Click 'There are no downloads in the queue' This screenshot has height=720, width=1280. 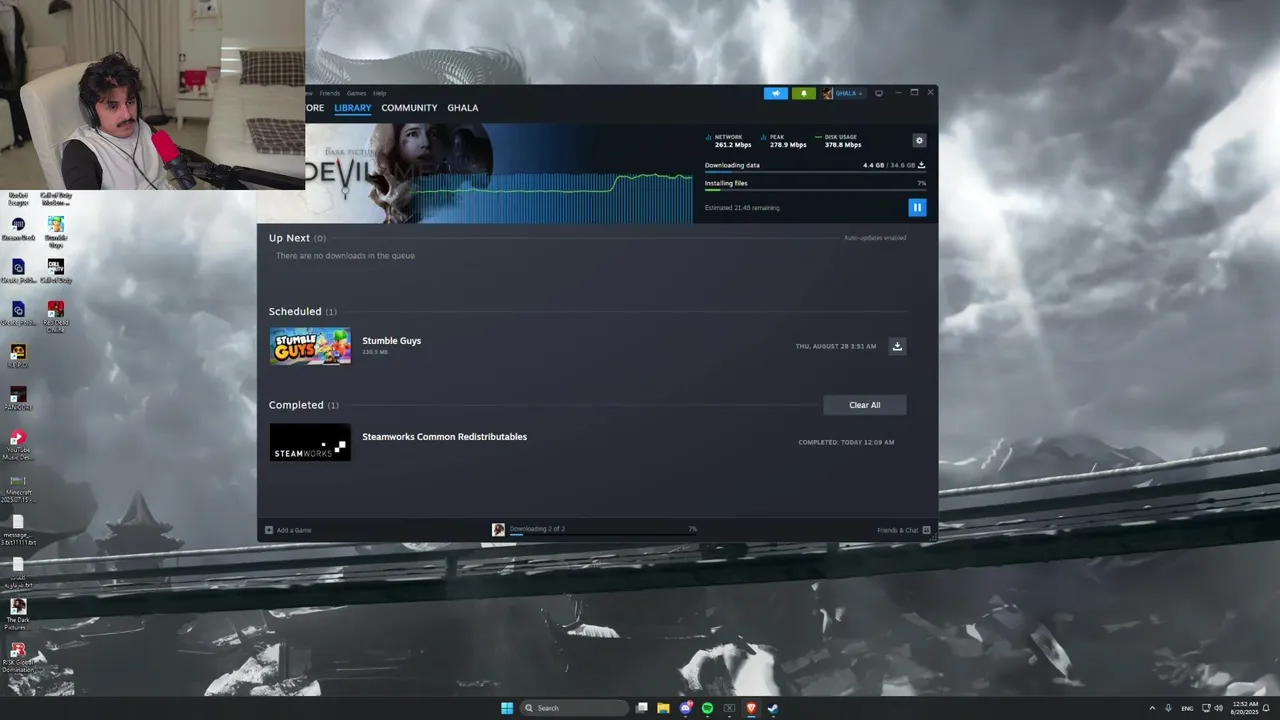tap(345, 256)
